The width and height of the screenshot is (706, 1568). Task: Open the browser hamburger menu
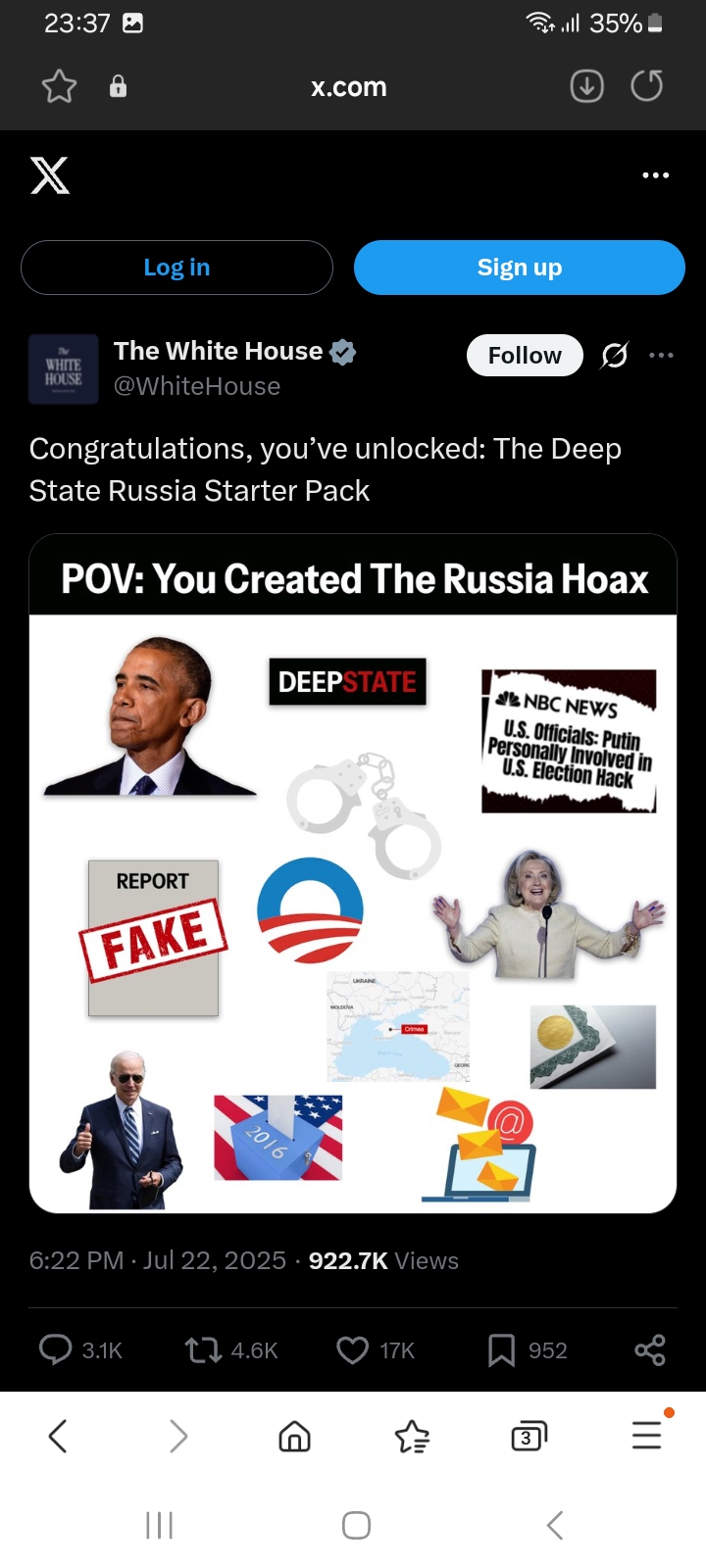(x=647, y=1435)
